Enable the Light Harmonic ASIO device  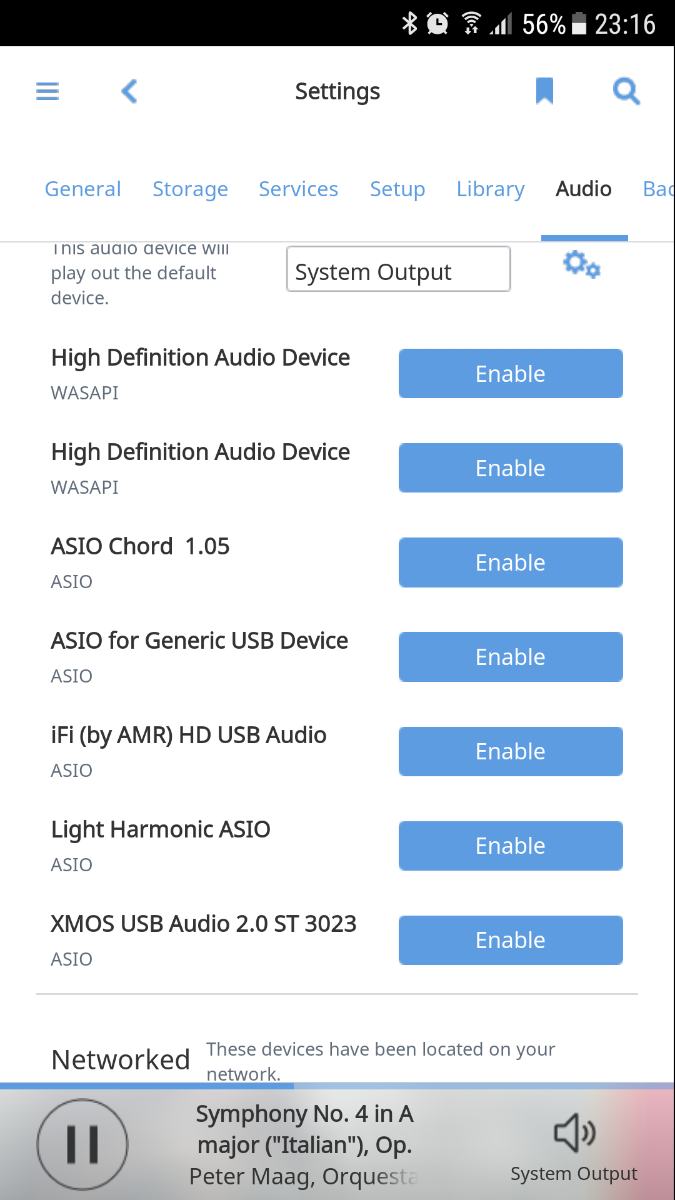pyautogui.click(x=510, y=846)
